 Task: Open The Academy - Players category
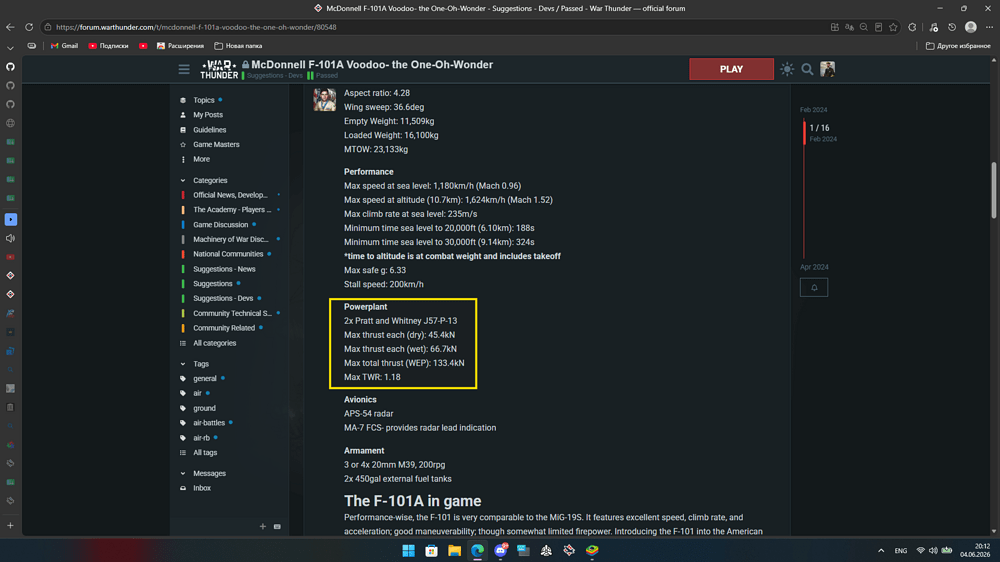coord(230,209)
